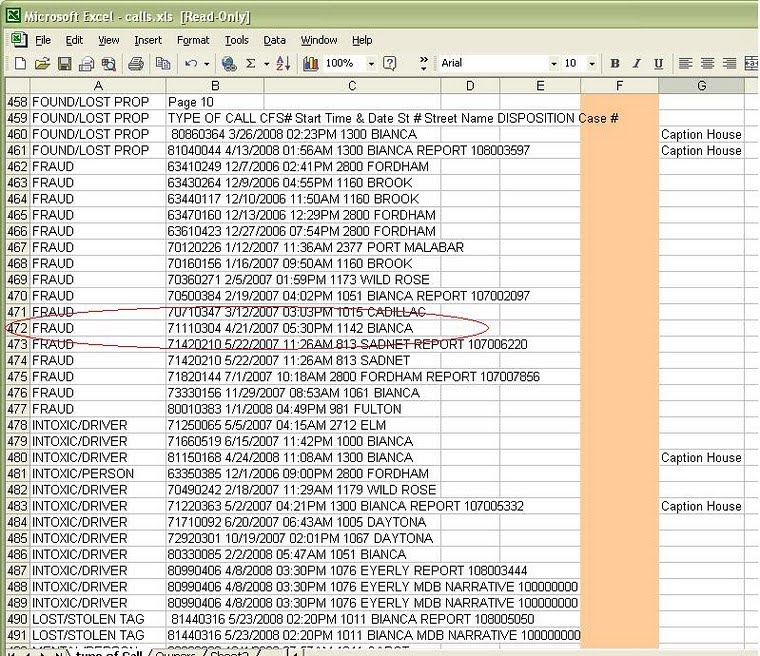Click 'LOST/STOLEN TAG' cell in row 490
Image resolution: width=760 pixels, height=656 pixels.
coord(98,619)
